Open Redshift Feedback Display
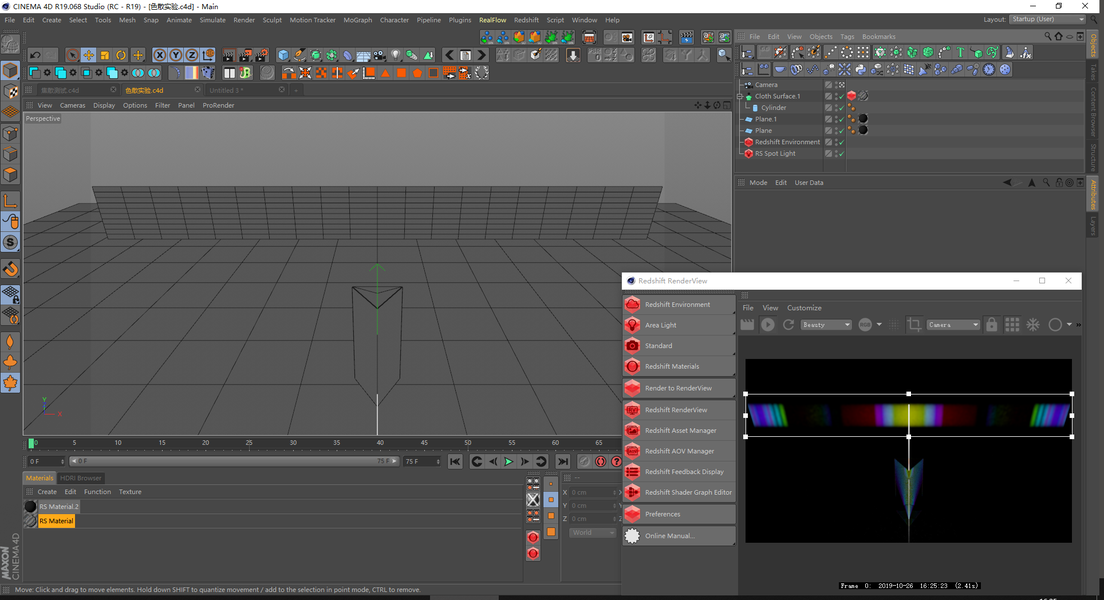The width and height of the screenshot is (1104, 600). (x=679, y=472)
